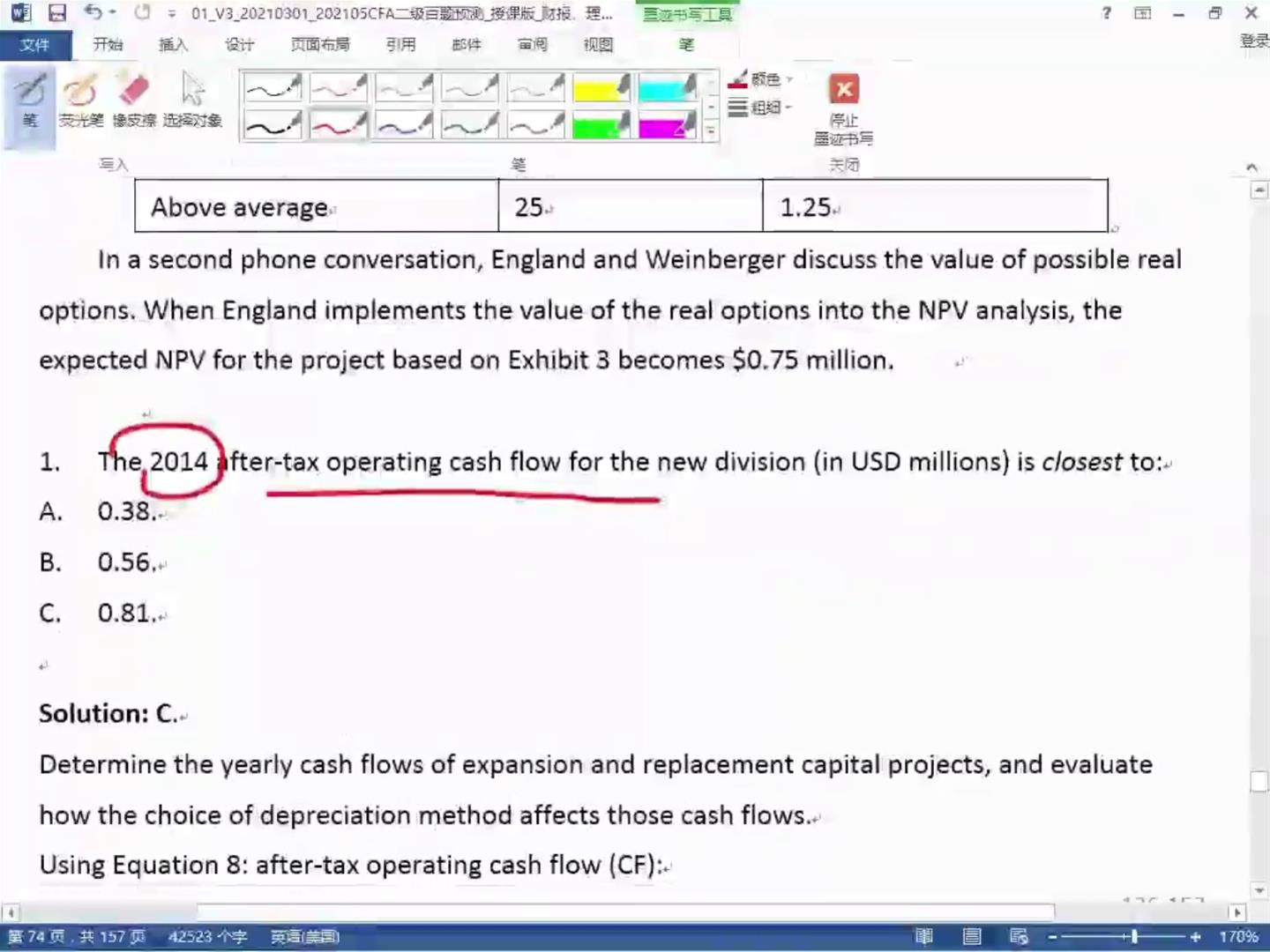The height and width of the screenshot is (952, 1270).
Task: Click the page count 第74页 status indicator
Action: (77, 936)
